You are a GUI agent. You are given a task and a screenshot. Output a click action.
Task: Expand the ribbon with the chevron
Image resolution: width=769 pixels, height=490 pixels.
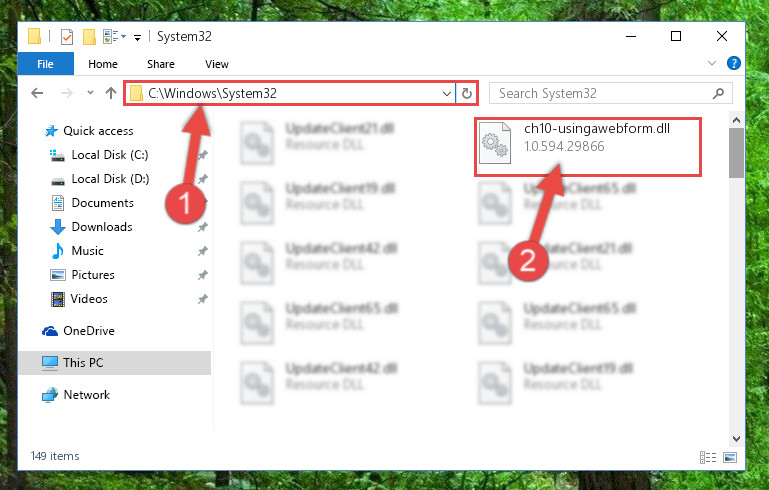712,63
